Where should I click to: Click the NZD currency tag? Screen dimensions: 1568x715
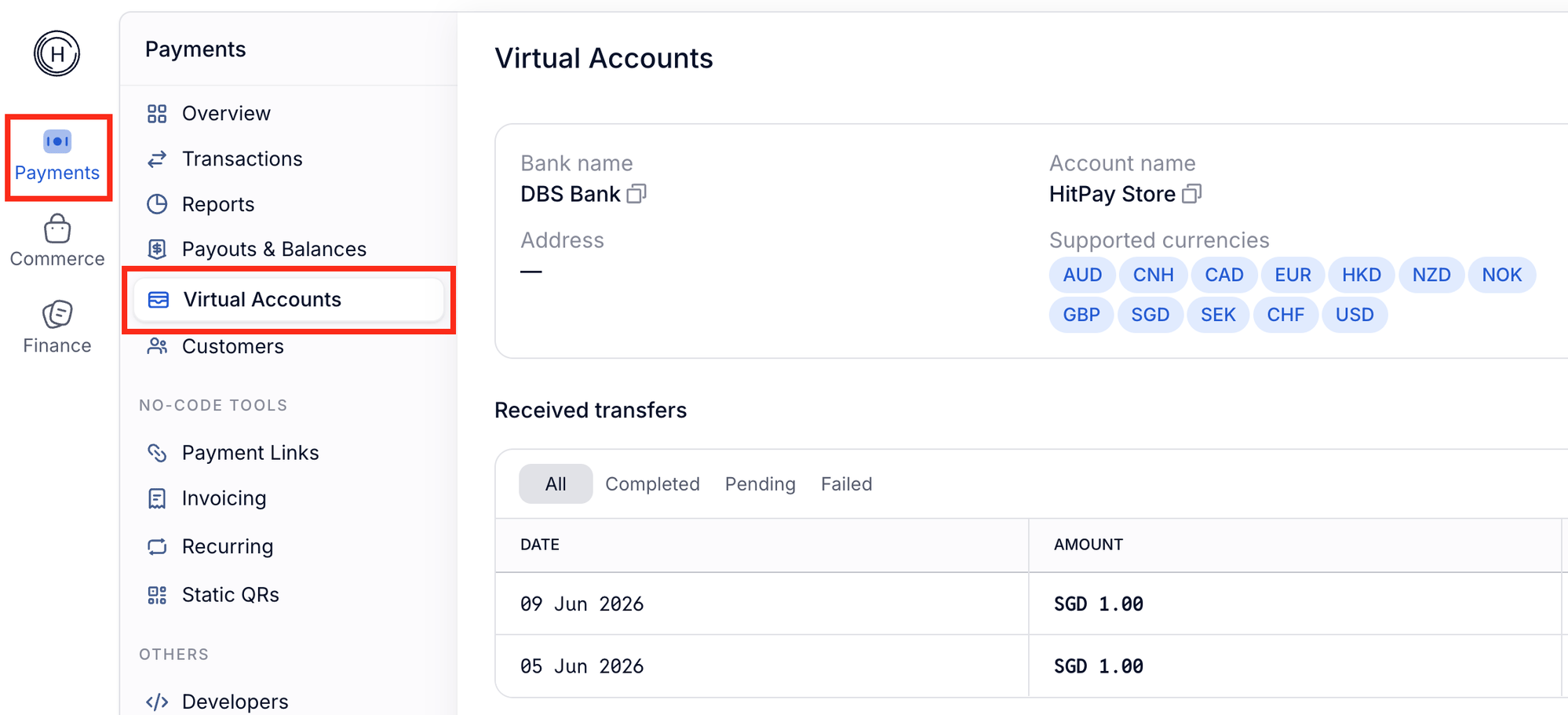pyautogui.click(x=1431, y=275)
